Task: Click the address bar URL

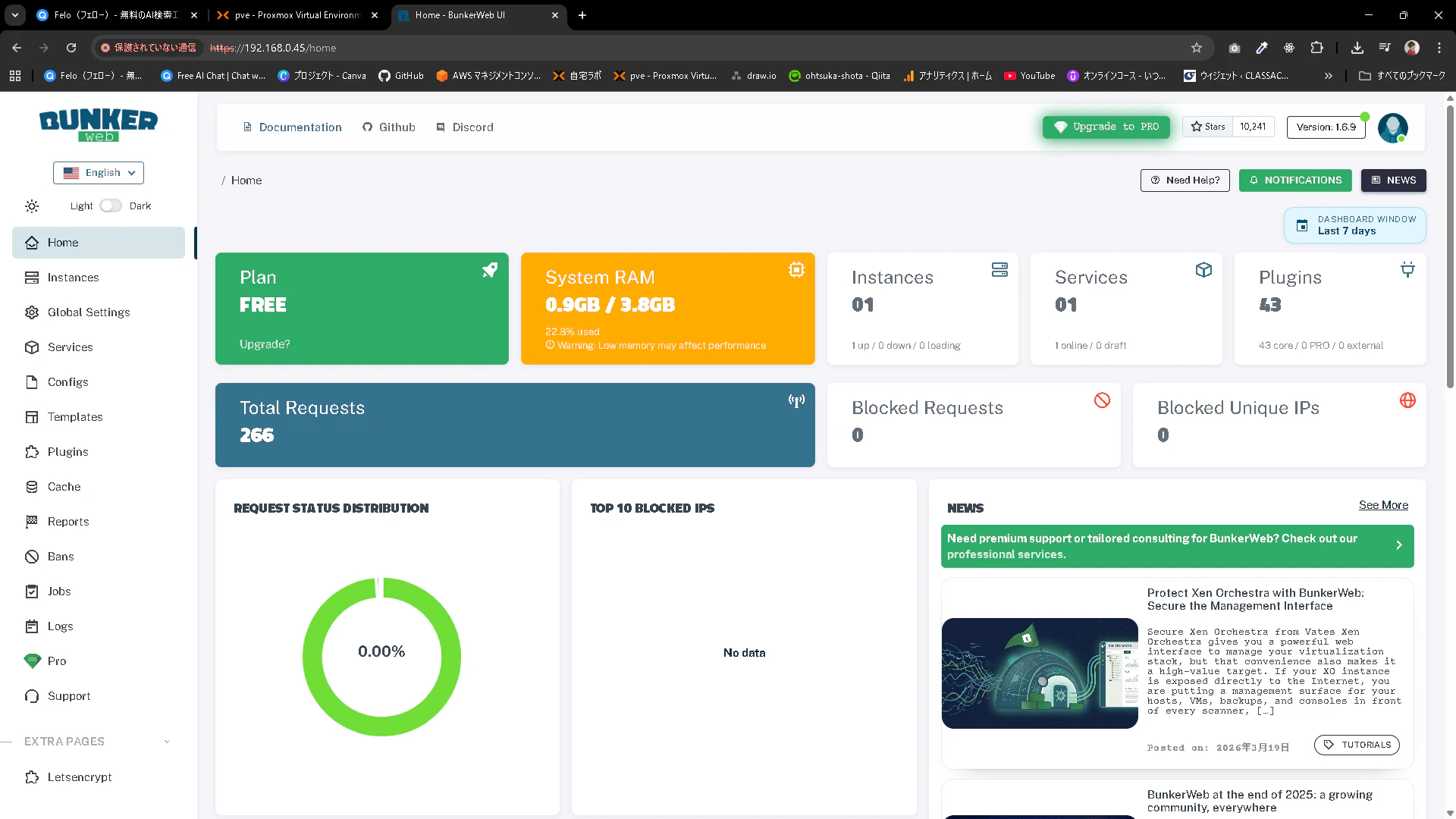Action: pos(273,48)
